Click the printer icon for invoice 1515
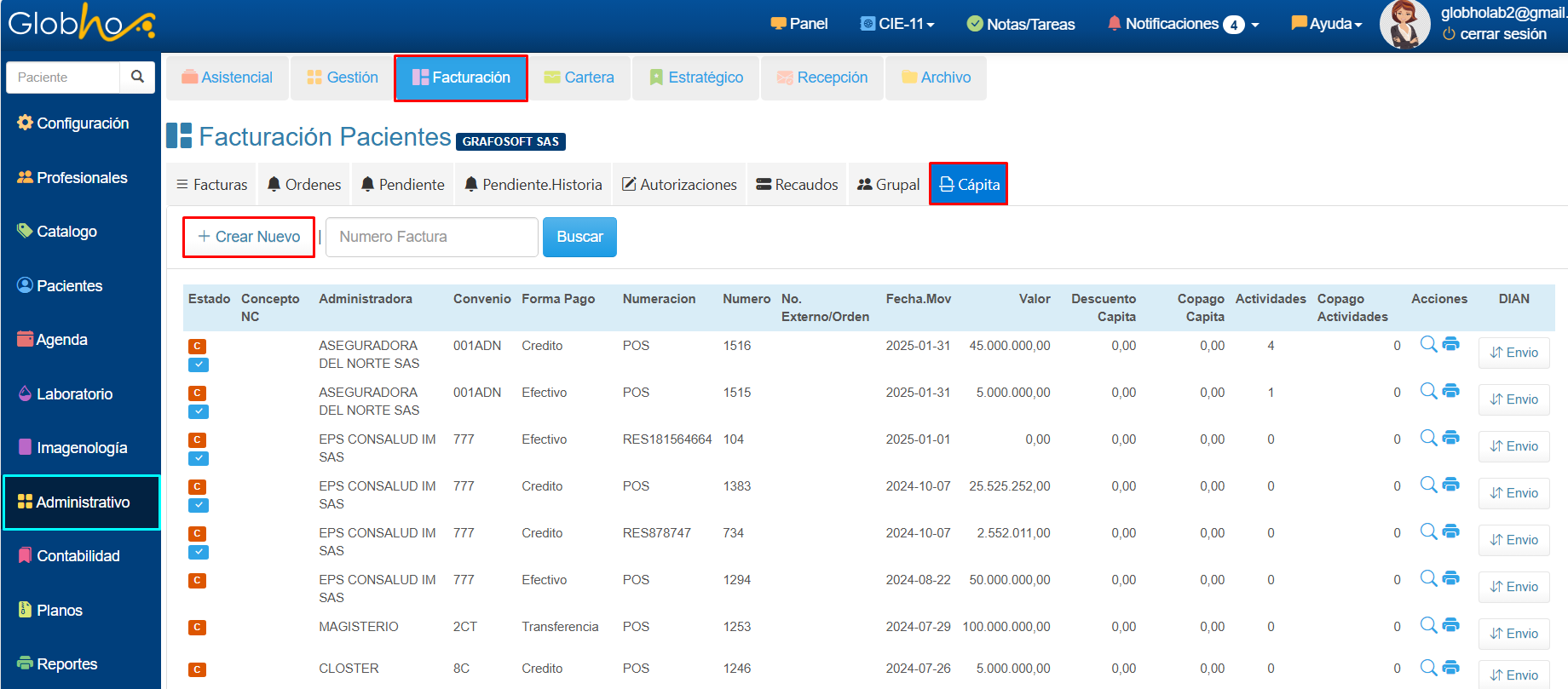 1451,391
